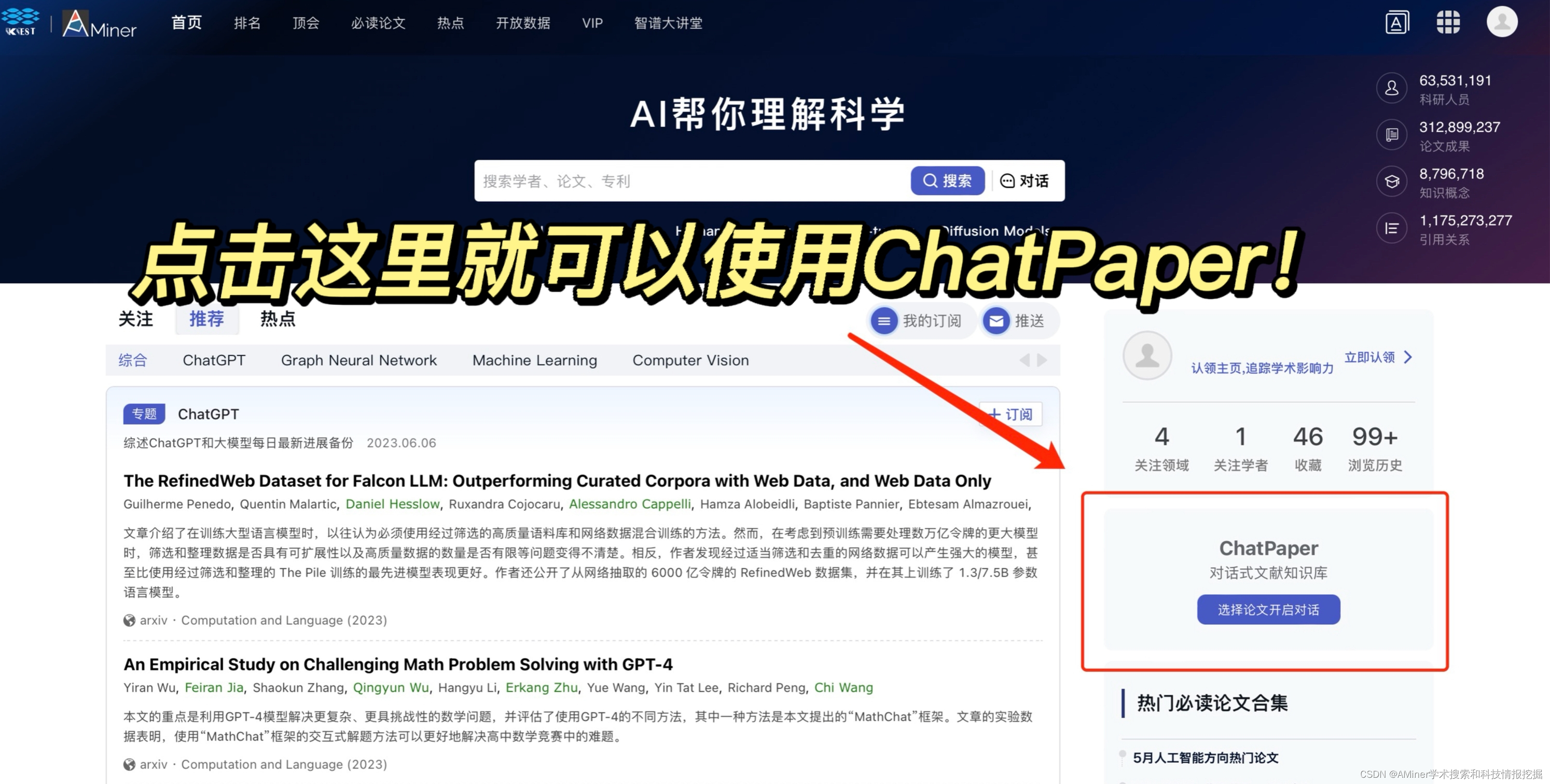Open 关注学者 count of 1
The width and height of the screenshot is (1550, 784).
click(x=1240, y=449)
